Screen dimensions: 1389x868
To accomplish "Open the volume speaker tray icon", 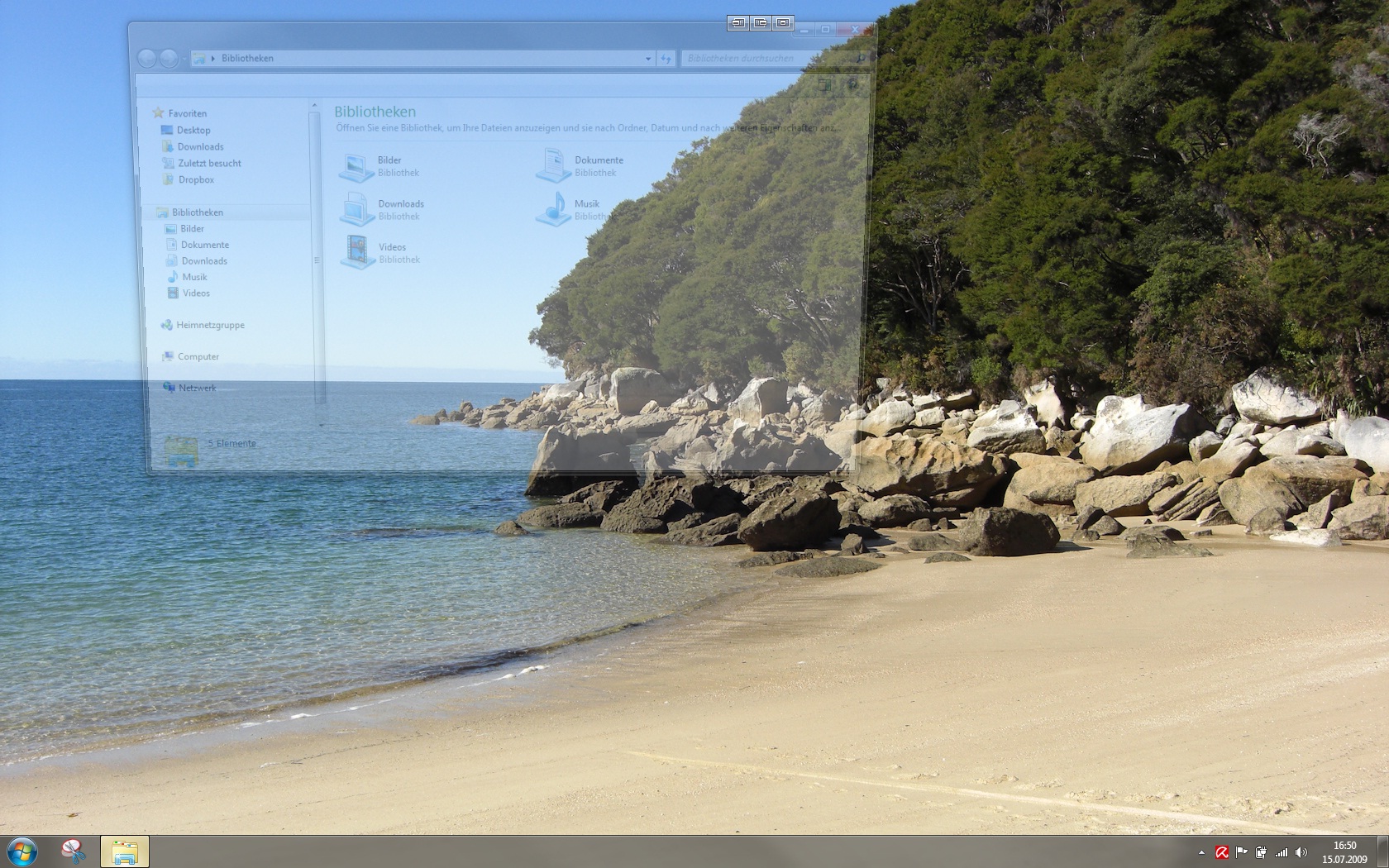I will click(1301, 852).
